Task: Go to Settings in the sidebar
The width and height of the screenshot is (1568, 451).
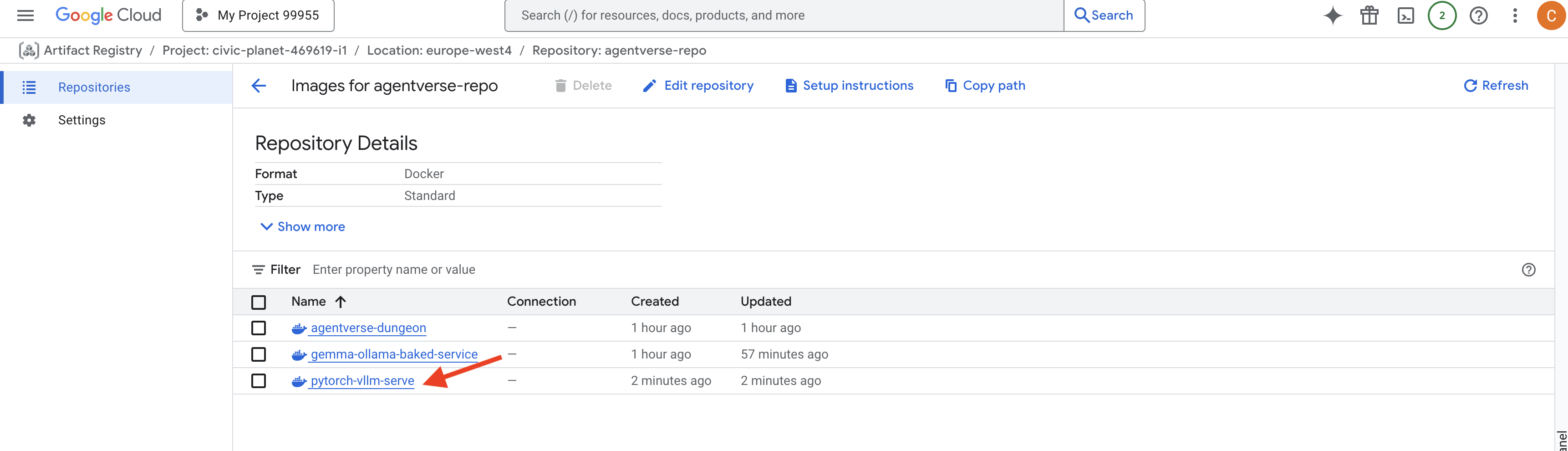Action: click(81, 120)
